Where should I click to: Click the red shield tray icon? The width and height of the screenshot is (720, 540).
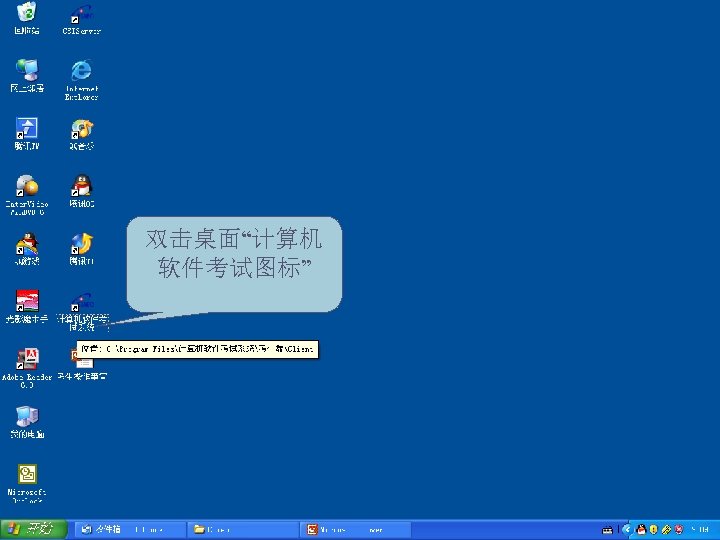(x=679, y=529)
